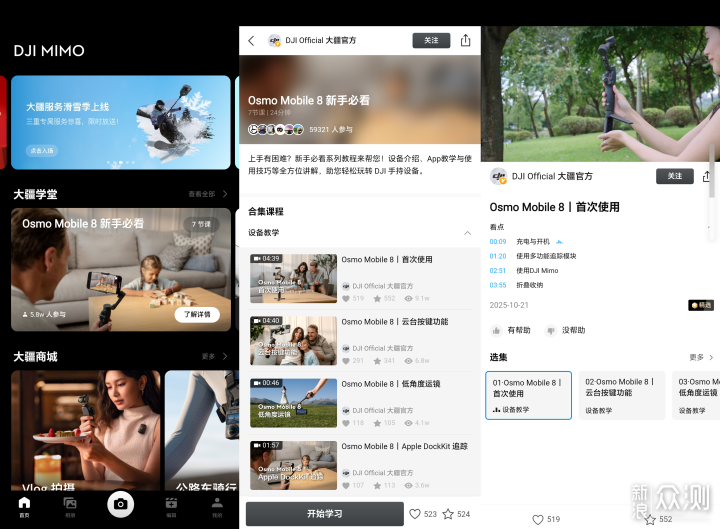Click the 精选 badge in video details

[x=701, y=305]
